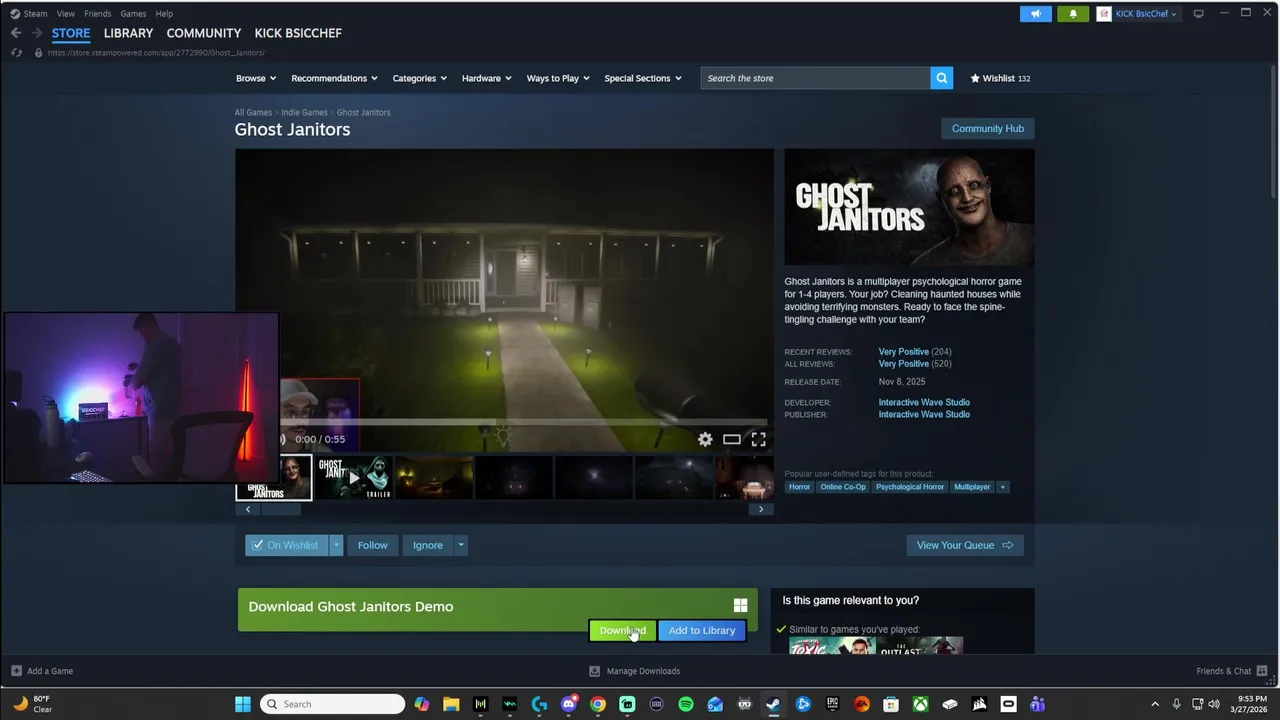Open the Wishlist 132 link

1000,78
